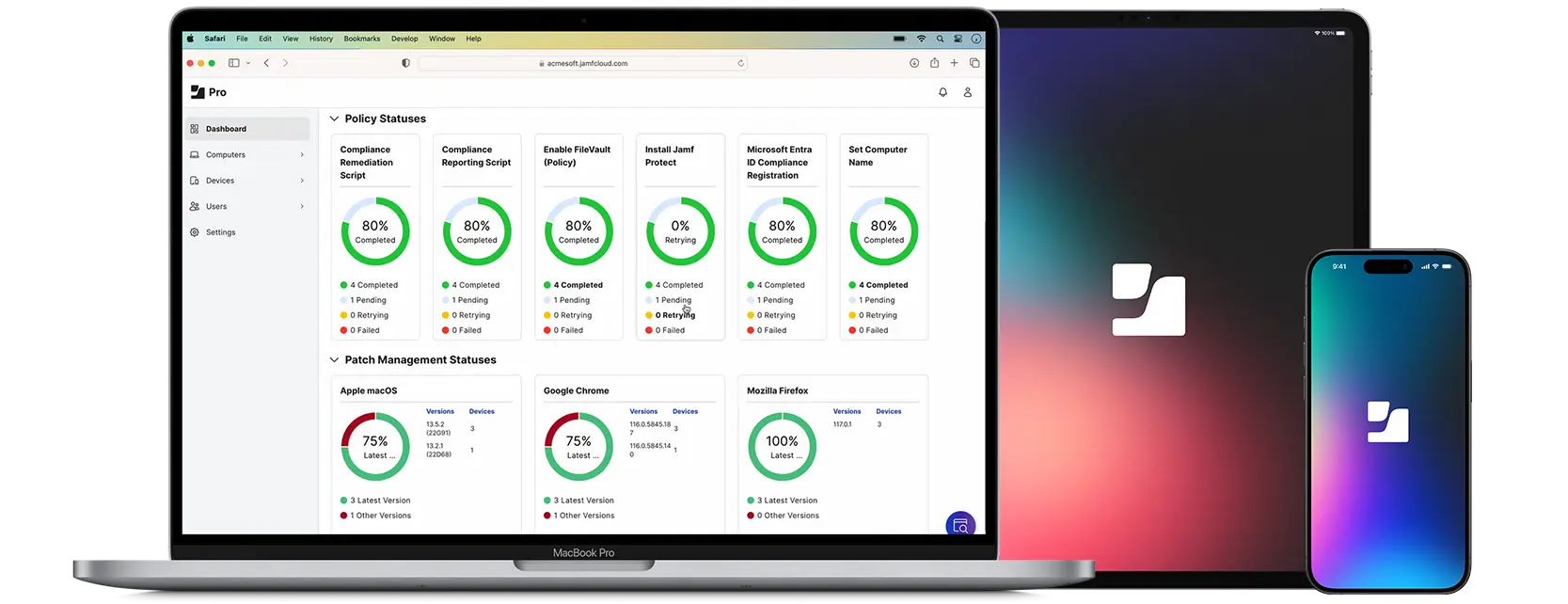Image resolution: width=1568 pixels, height=604 pixels.
Task: Click the Jamf Pro logo
Action: pyautogui.click(x=209, y=92)
